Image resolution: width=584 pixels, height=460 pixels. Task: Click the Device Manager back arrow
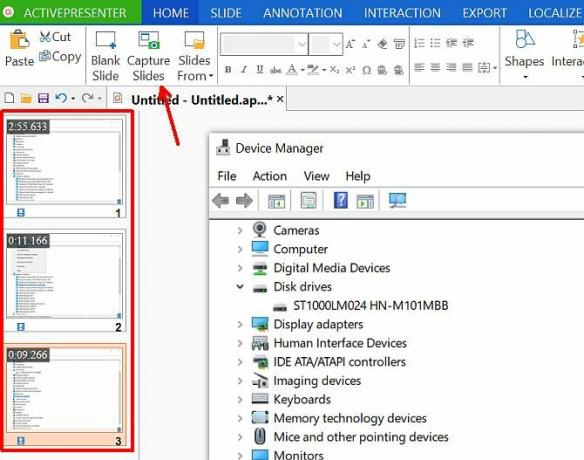220,201
